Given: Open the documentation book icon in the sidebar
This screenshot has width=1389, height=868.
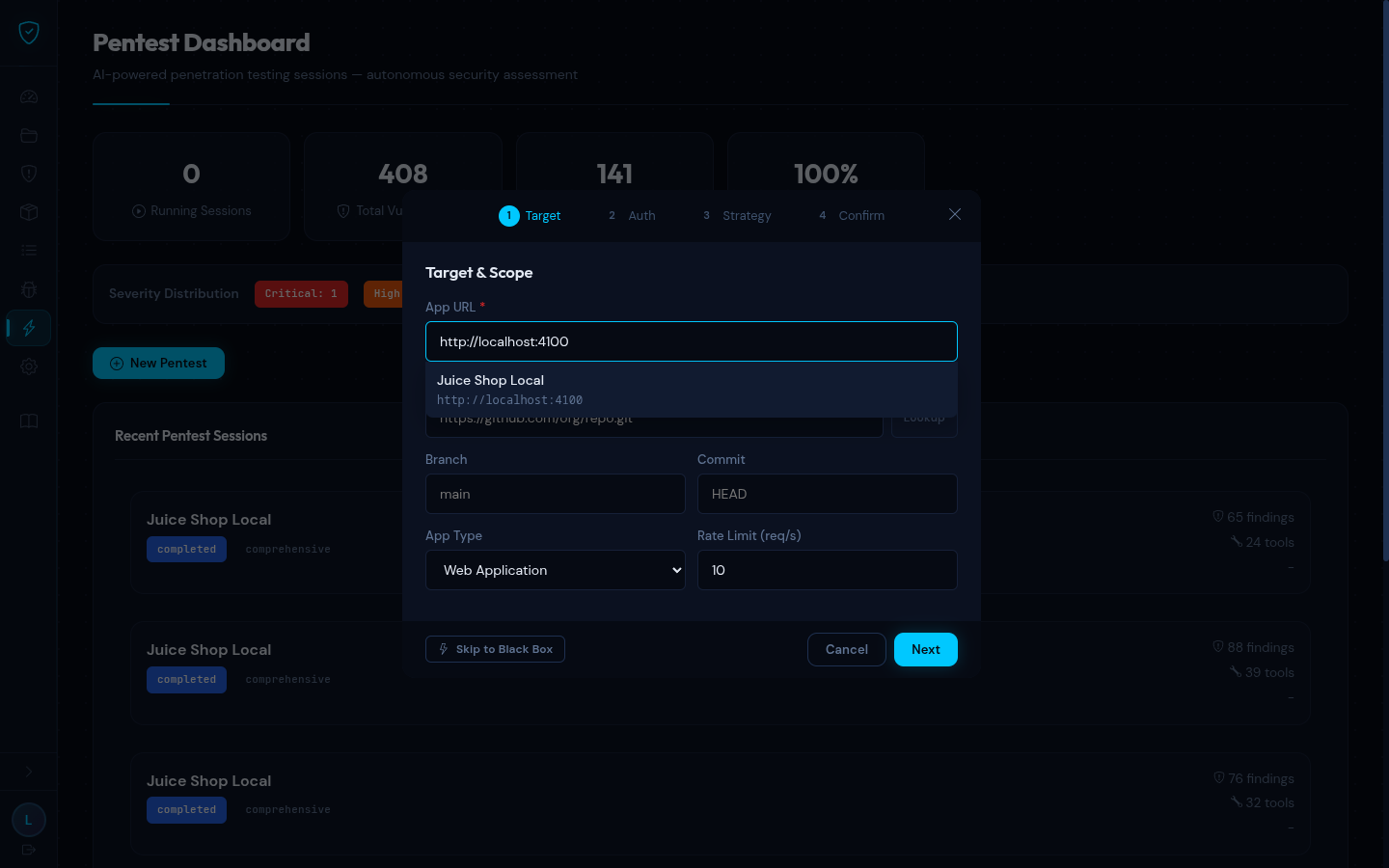Looking at the screenshot, I should click(x=28, y=421).
